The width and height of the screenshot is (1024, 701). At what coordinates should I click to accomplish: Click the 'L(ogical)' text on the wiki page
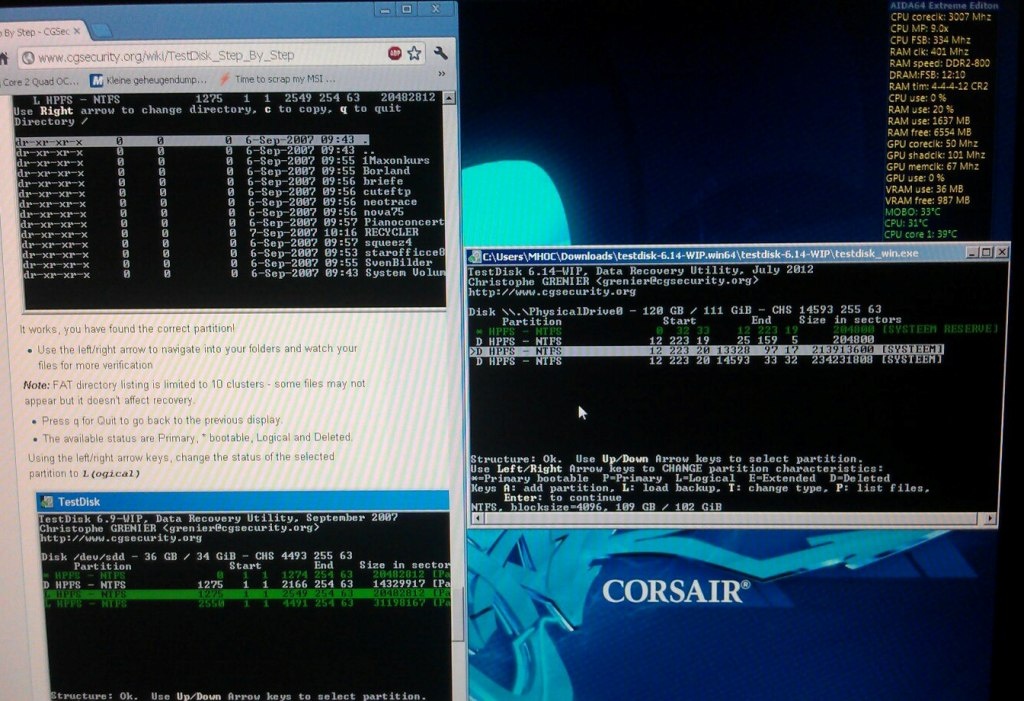pos(110,474)
